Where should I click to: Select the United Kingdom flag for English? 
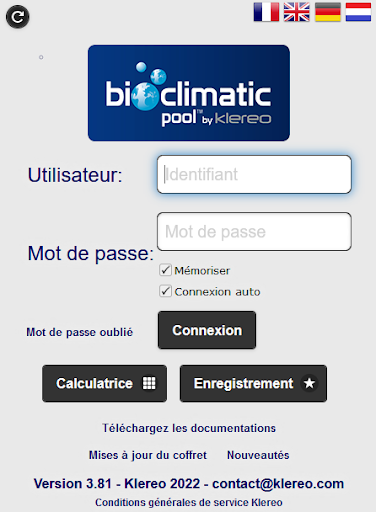pyautogui.click(x=297, y=12)
